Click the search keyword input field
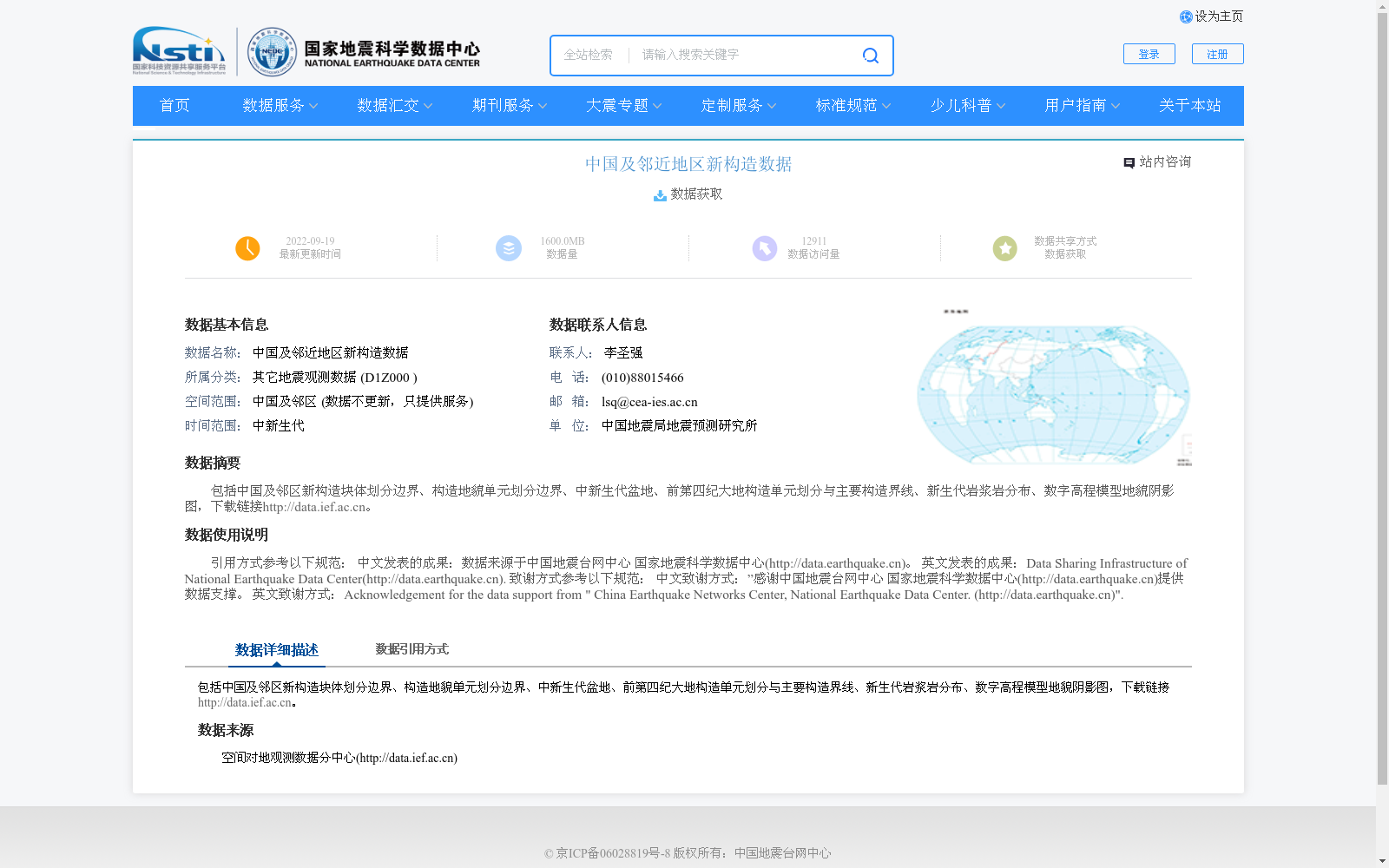 (x=747, y=55)
